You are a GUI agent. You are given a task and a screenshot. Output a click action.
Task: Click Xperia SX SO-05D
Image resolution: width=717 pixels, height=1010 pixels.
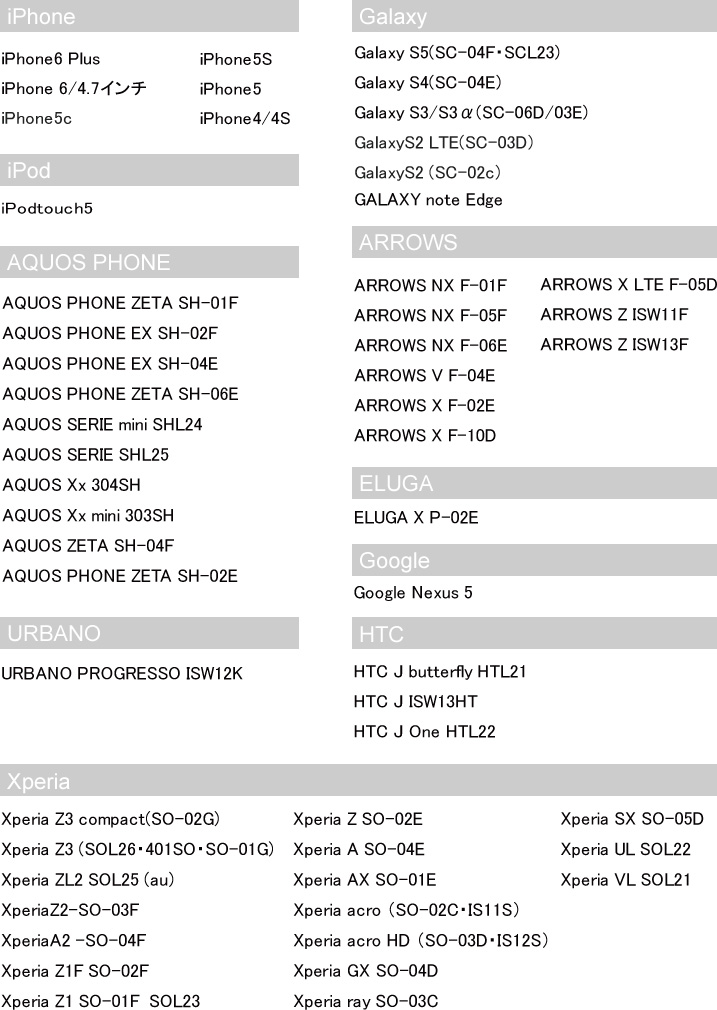(x=632, y=820)
